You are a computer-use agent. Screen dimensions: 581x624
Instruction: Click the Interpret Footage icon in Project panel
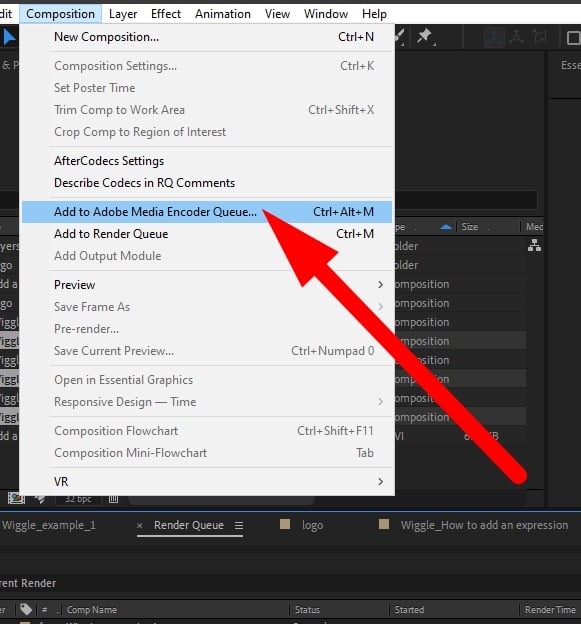[16, 498]
